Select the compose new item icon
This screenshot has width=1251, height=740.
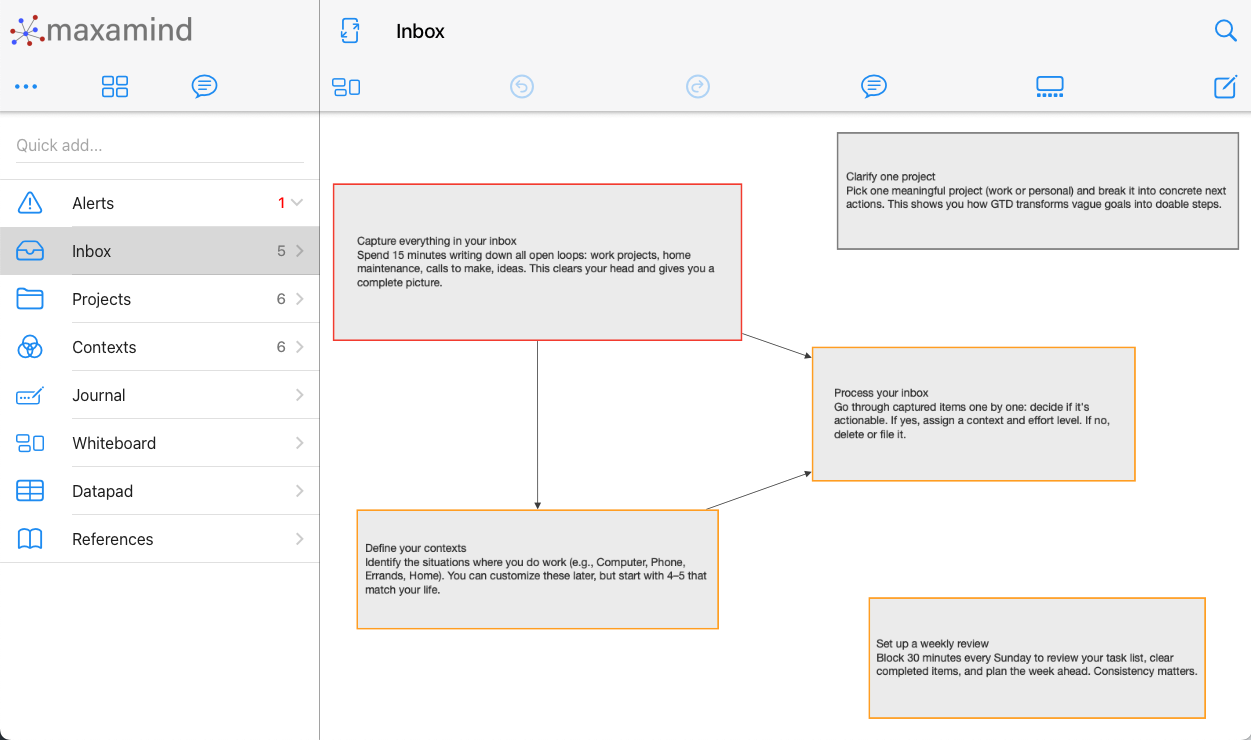click(1225, 87)
